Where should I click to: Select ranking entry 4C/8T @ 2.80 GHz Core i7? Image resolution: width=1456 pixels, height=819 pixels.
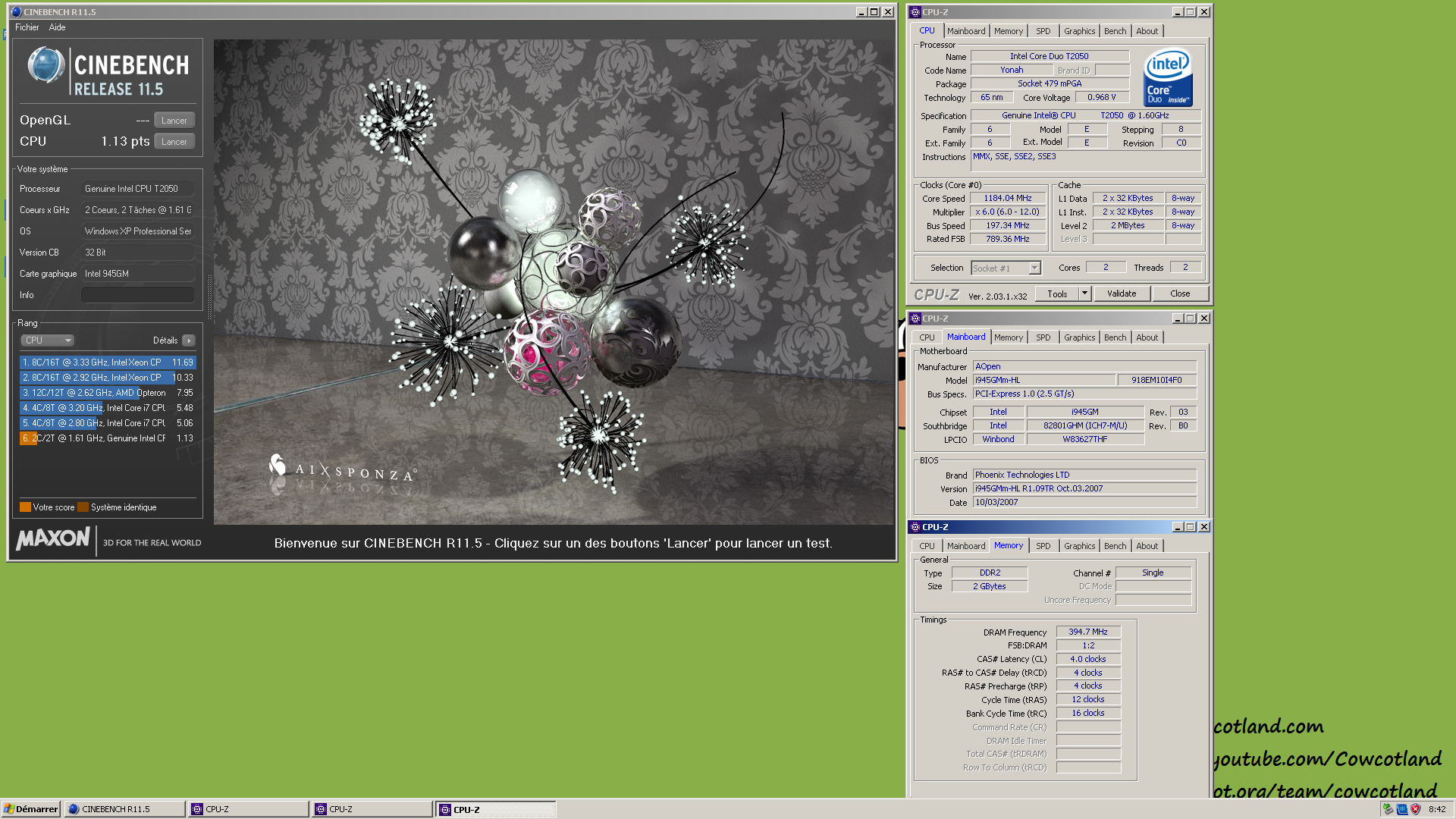[108, 423]
